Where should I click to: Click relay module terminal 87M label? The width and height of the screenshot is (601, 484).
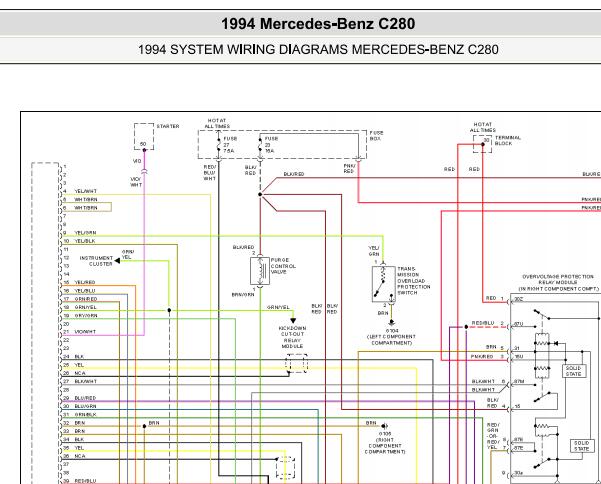(519, 382)
